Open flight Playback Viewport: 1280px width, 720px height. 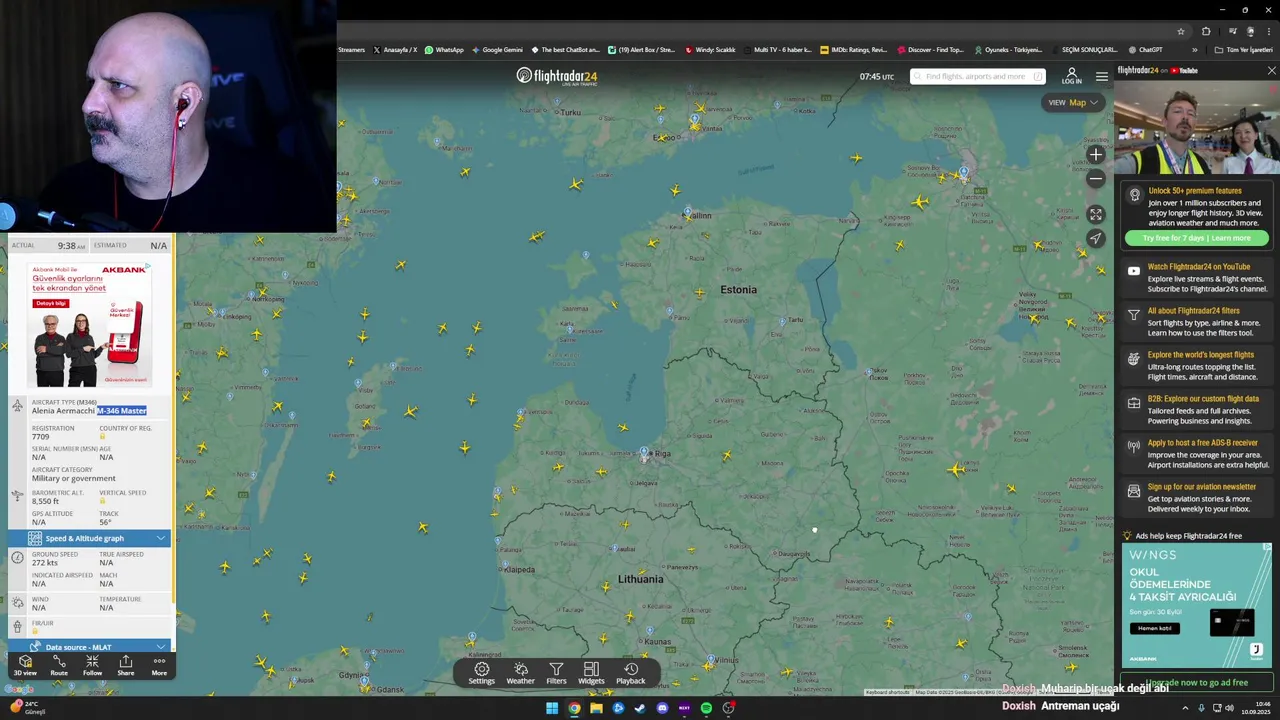tap(631, 673)
